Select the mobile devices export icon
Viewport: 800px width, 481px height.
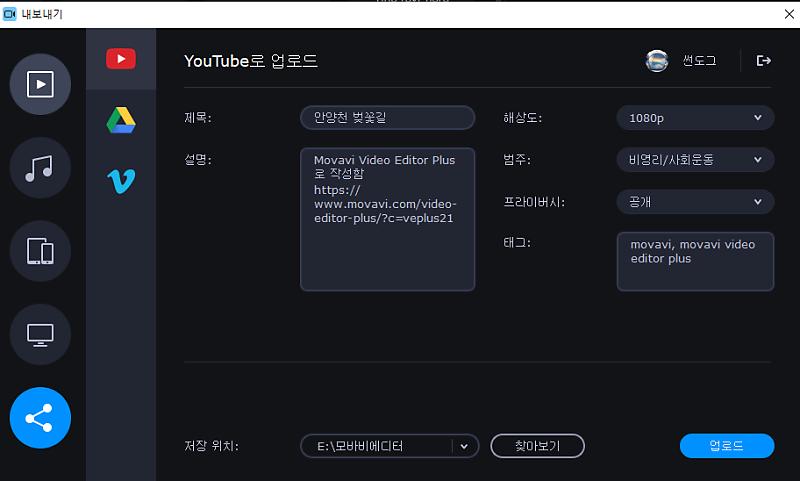tap(40, 251)
